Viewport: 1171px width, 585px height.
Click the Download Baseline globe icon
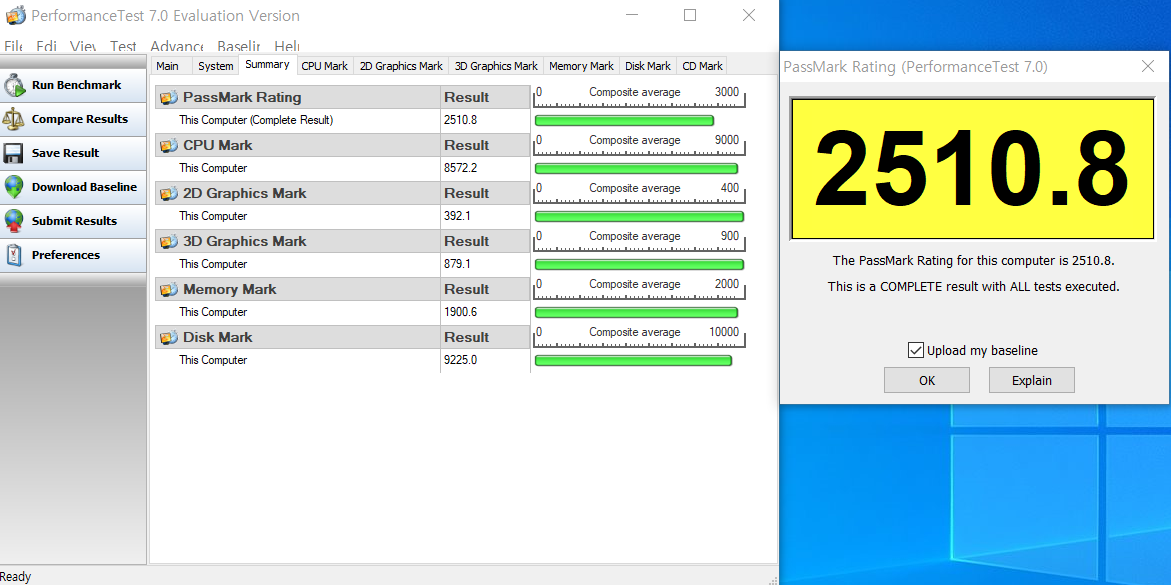[14, 188]
